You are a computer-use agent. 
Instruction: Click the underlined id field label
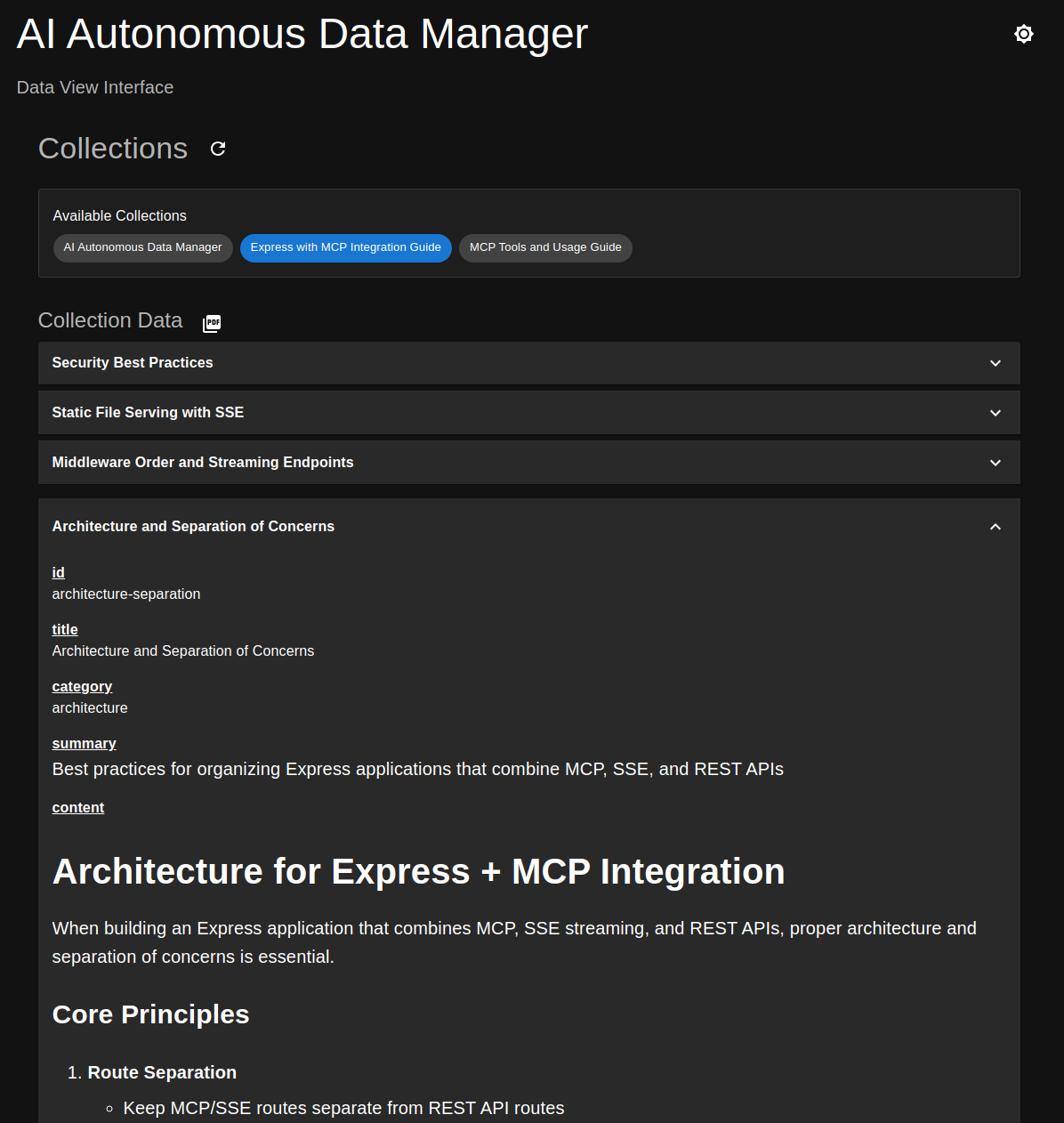[59, 572]
